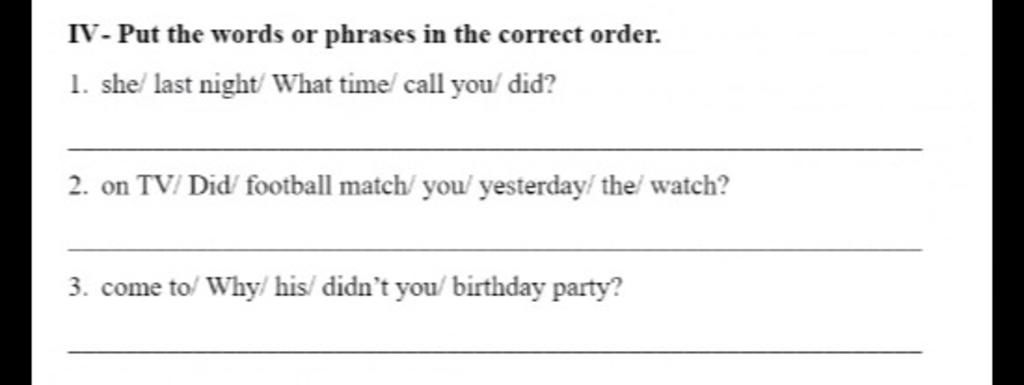
Task: Click the answer line under question 2
Action: click(495, 250)
